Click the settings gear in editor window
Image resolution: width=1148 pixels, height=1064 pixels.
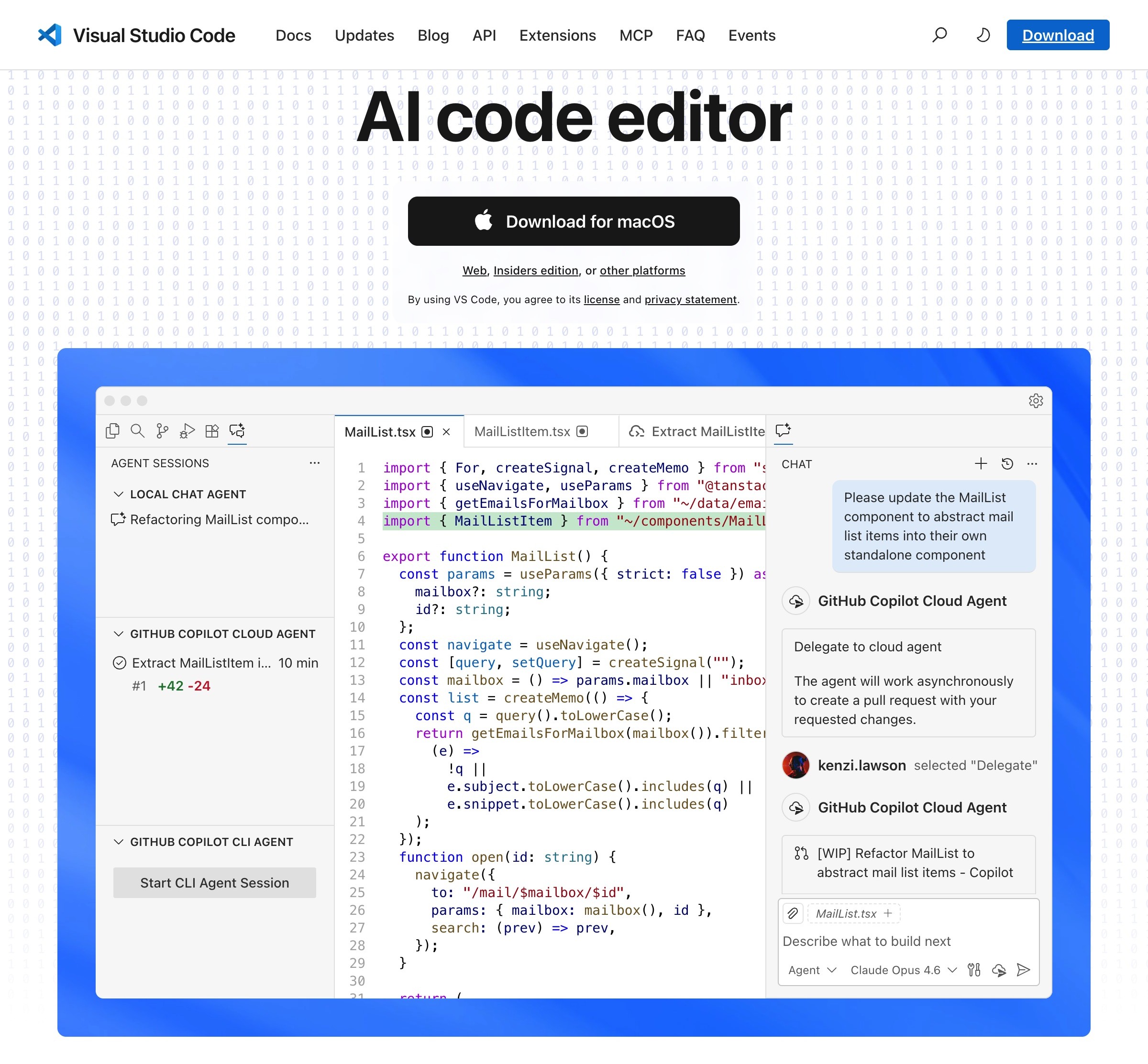(1035, 401)
